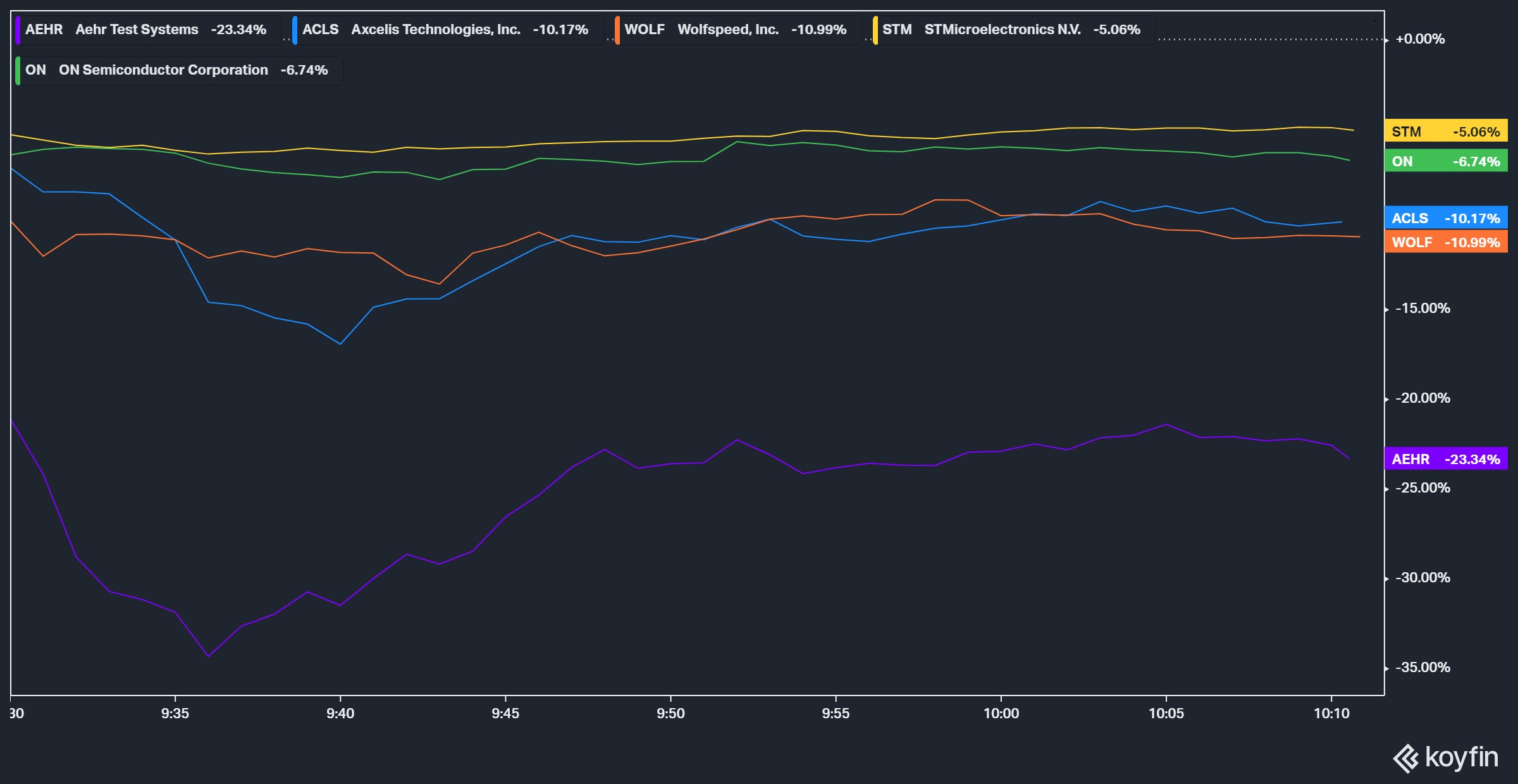Click the WOLF Wolfspeed legend item
Image resolution: width=1518 pixels, height=784 pixels.
click(x=737, y=30)
